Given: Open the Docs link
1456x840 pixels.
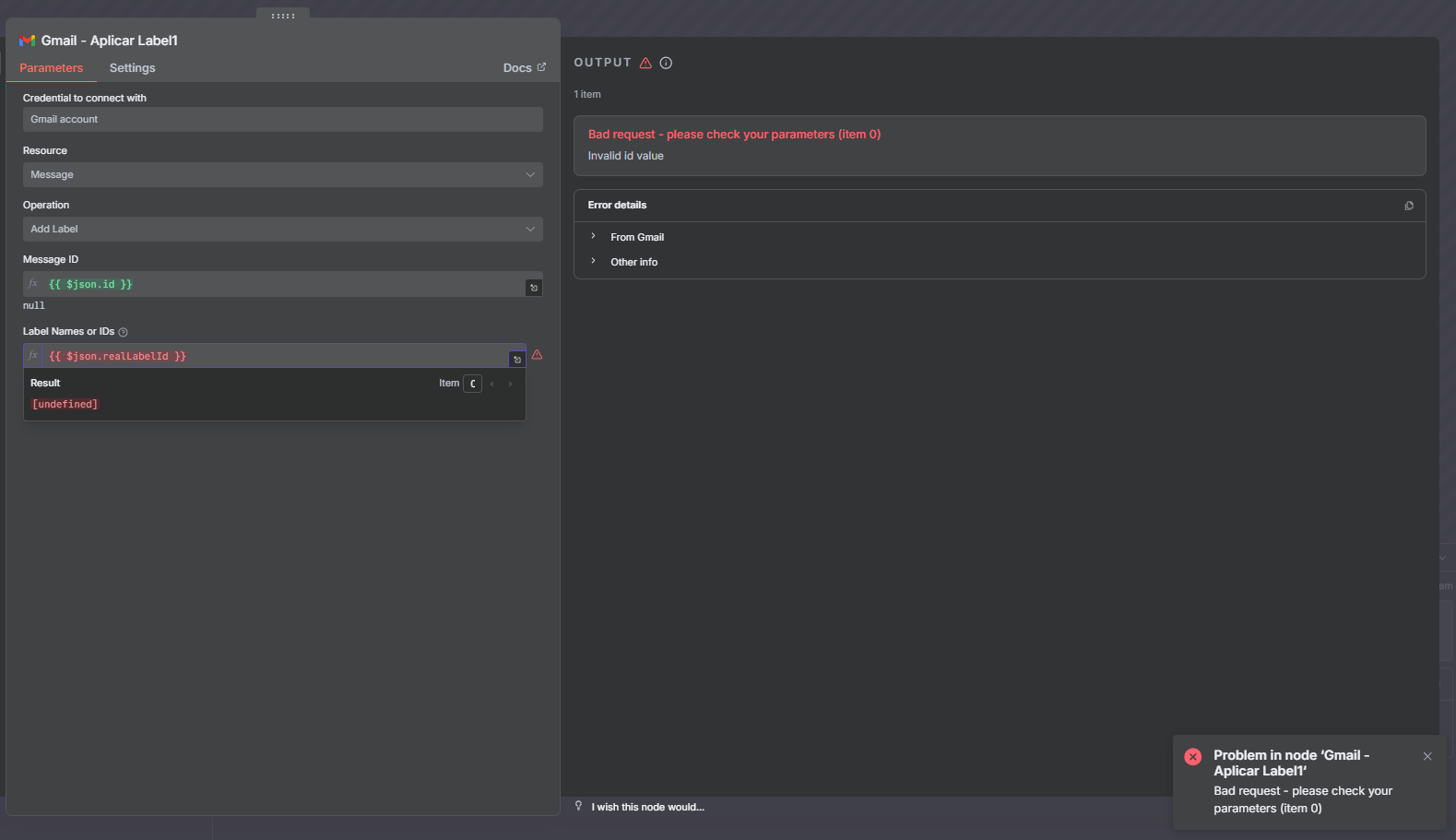Looking at the screenshot, I should tap(524, 68).
